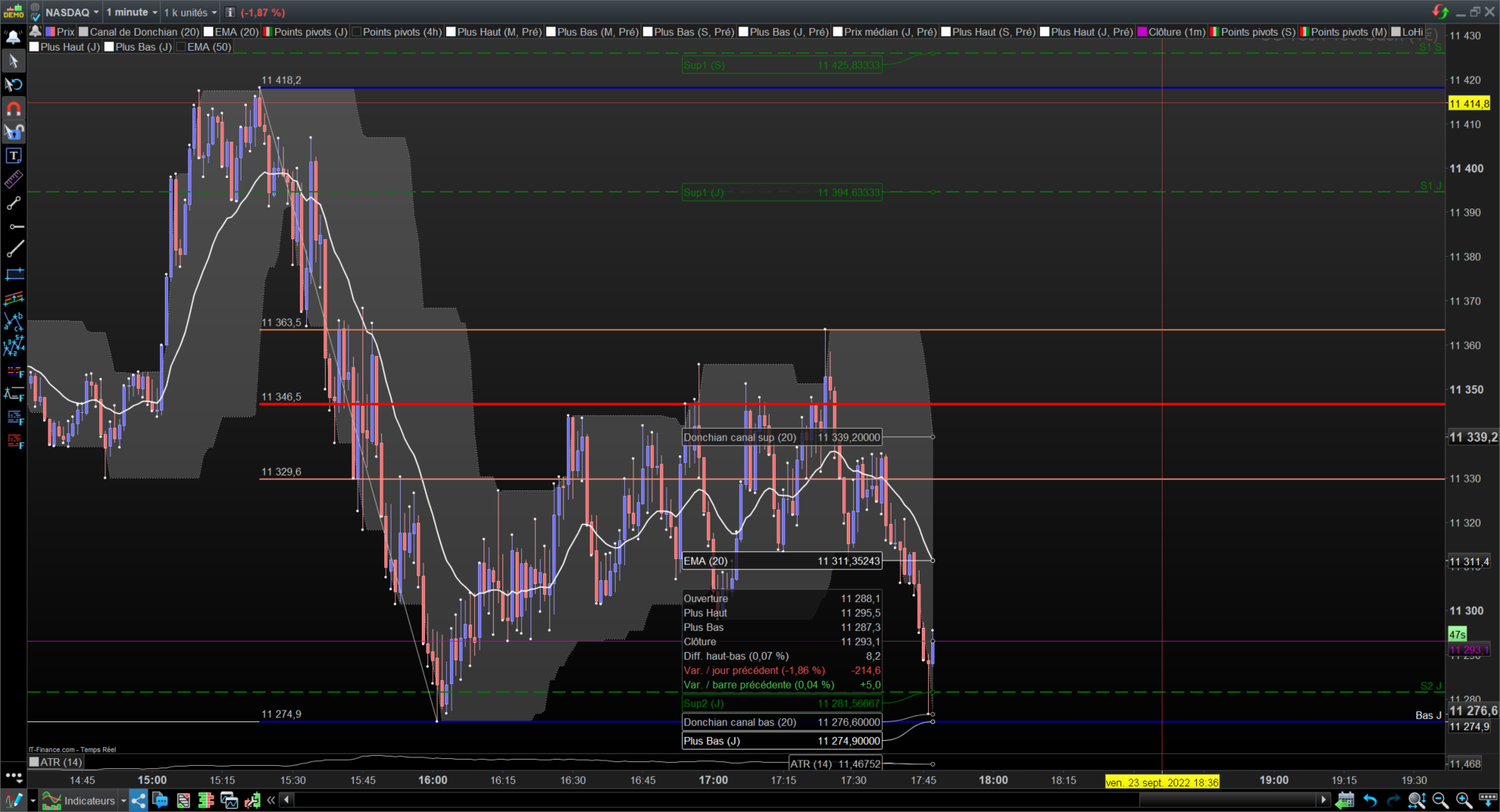This screenshot has width=1500, height=812.
Task: Click the red-green refresh arrows icon
Action: (x=1440, y=12)
